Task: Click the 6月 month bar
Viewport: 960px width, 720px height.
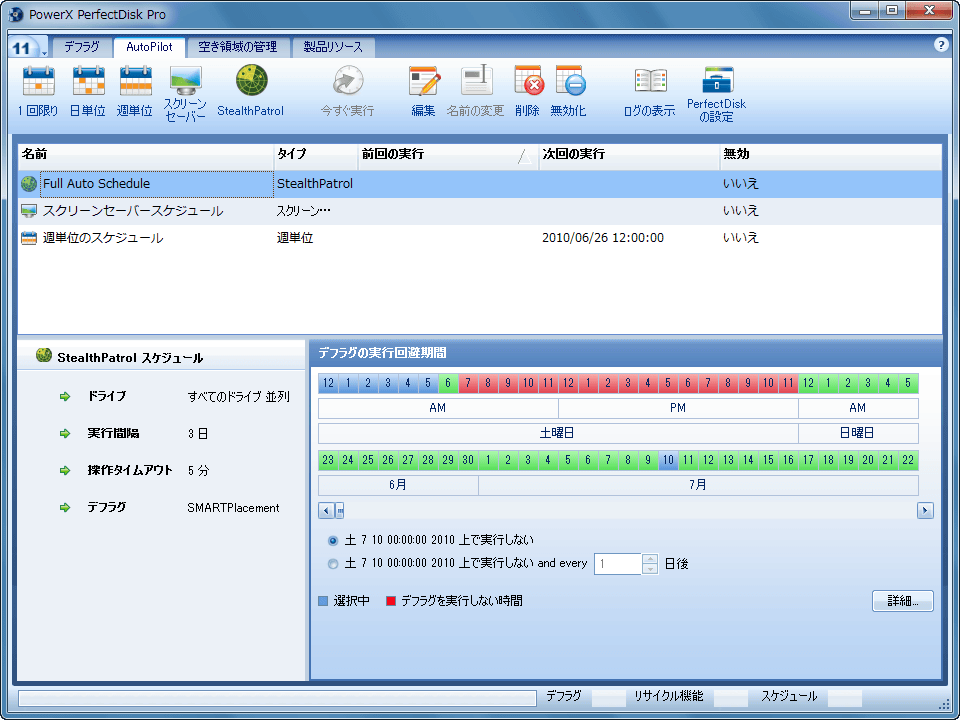Action: (399, 486)
